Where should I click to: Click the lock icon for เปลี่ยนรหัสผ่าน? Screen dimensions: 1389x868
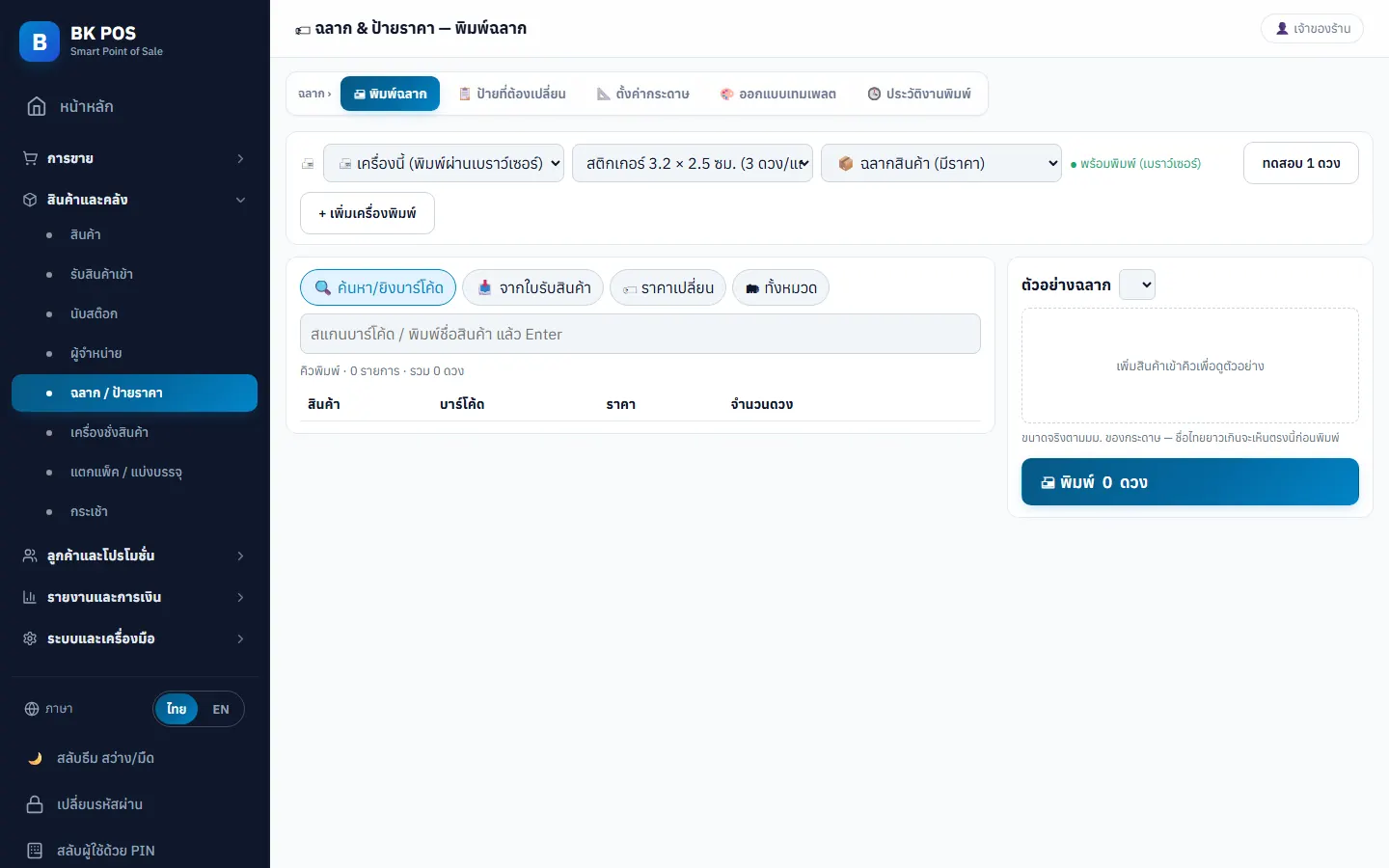pyautogui.click(x=36, y=804)
